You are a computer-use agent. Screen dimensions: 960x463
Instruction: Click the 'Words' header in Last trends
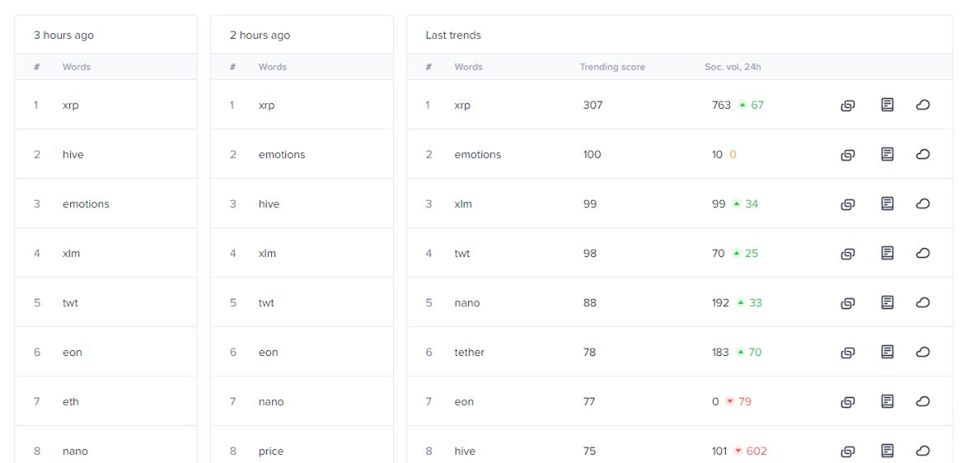468,67
